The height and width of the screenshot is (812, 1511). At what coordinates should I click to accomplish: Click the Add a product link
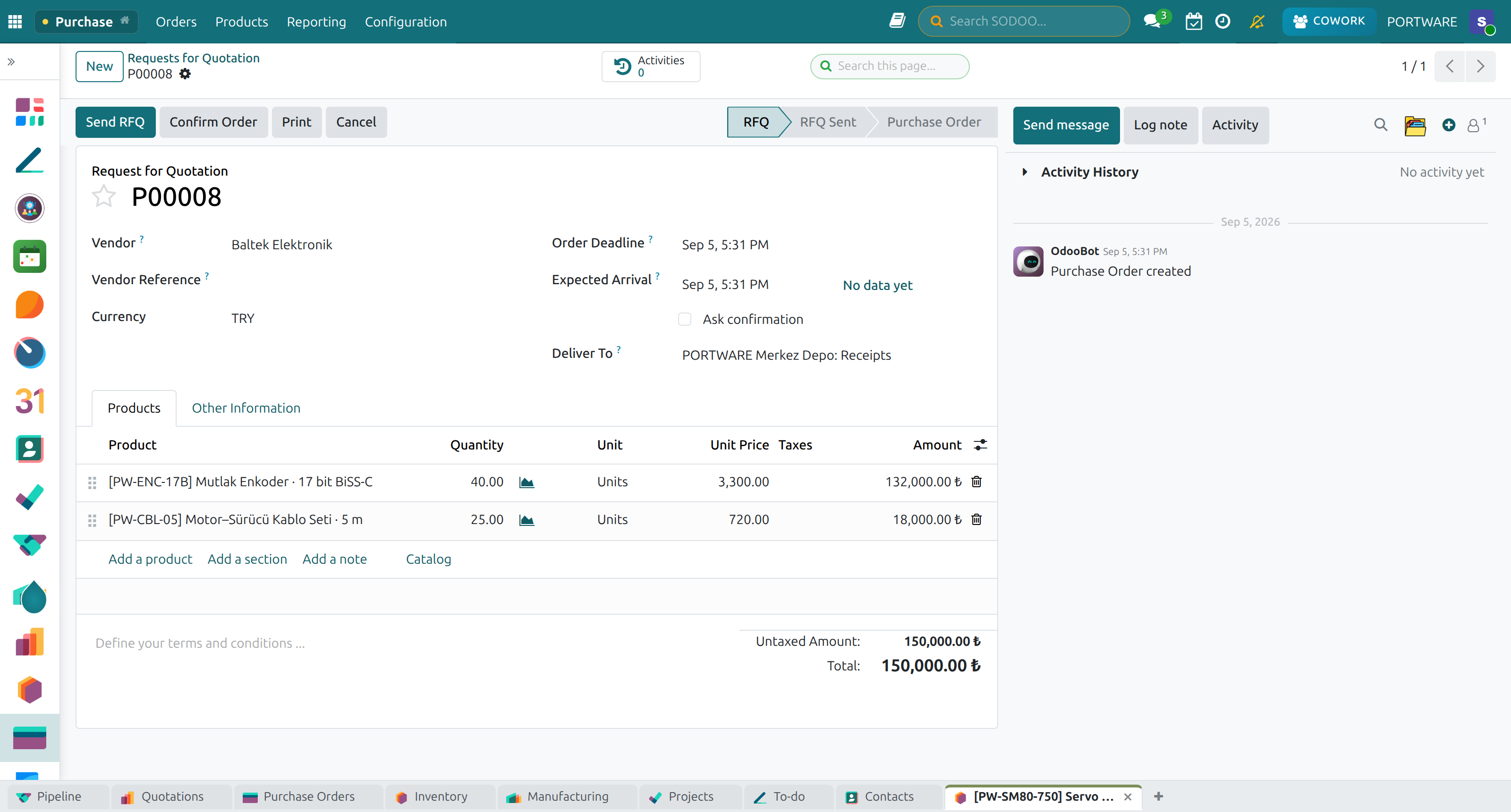[150, 559]
